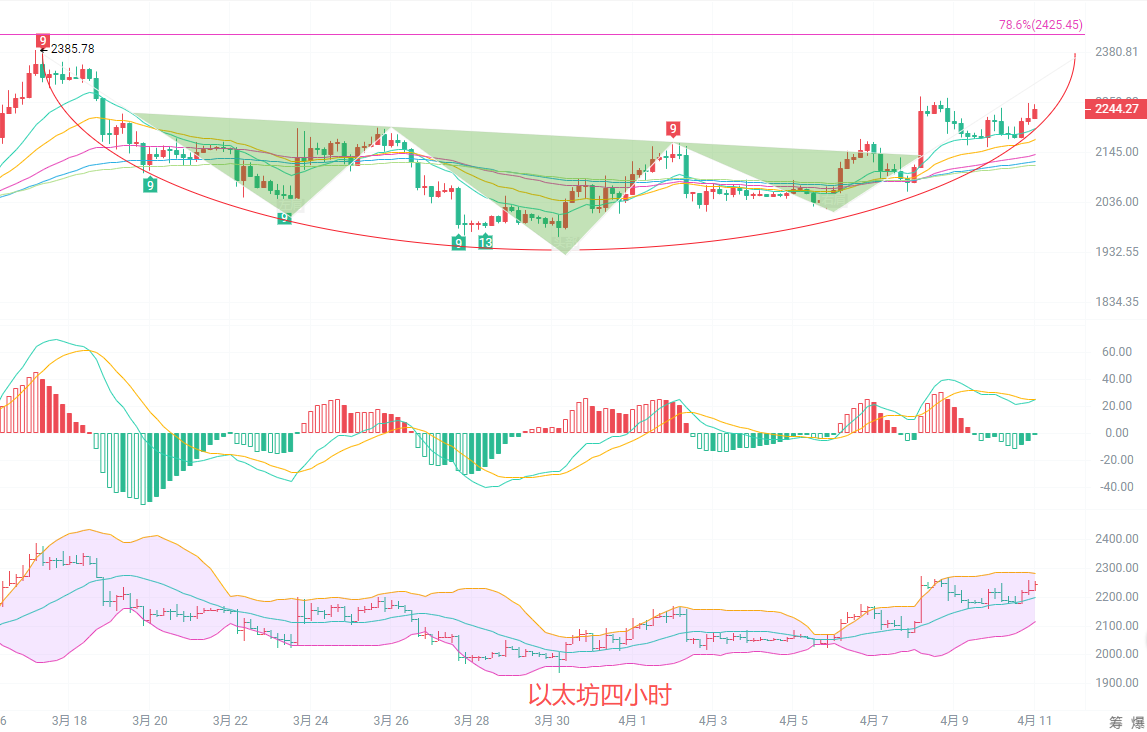Viewport: 1147px width, 732px height.
Task: Click the 筹 icon at bottom right
Action: click(1116, 722)
